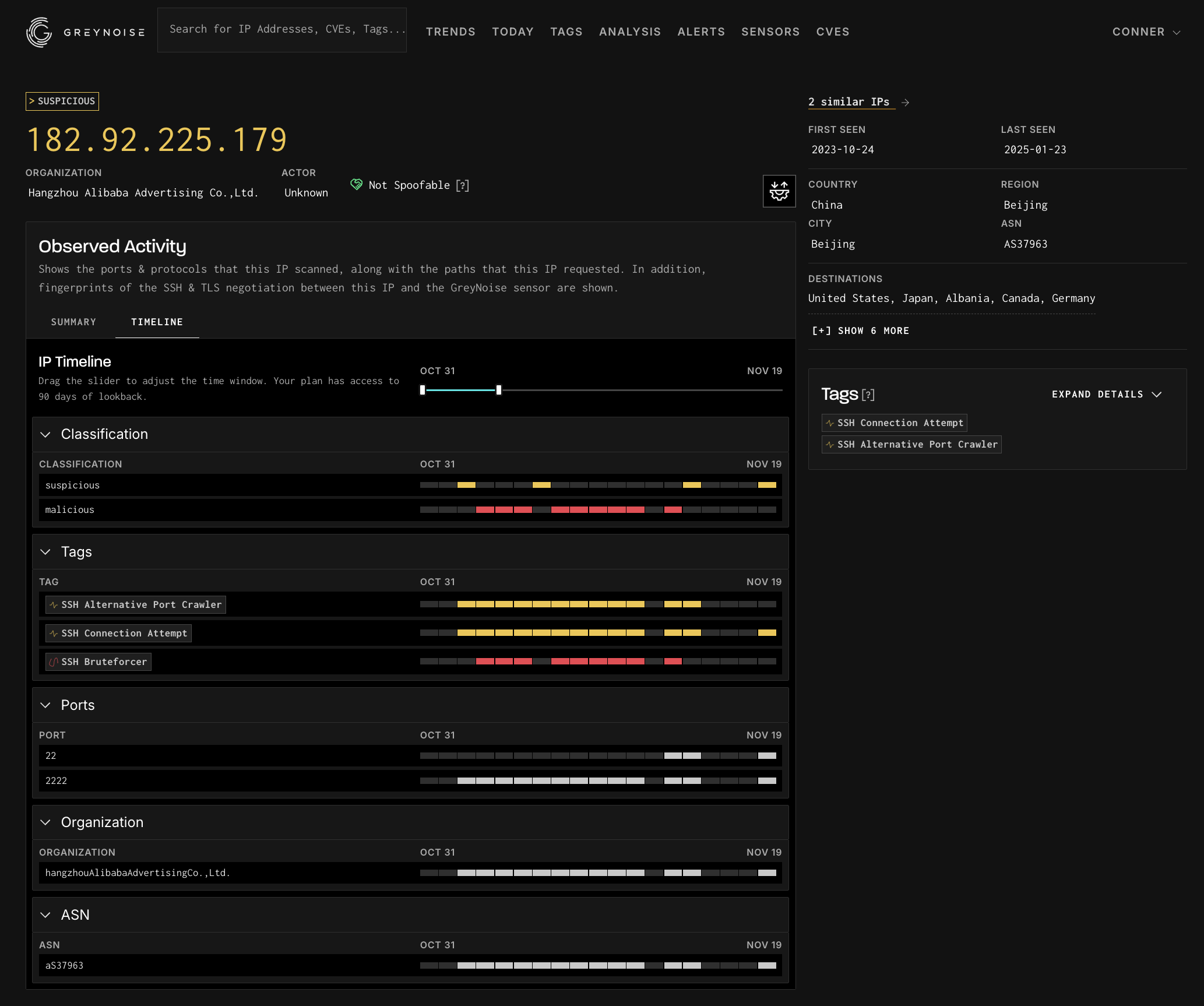Click the malicious classification row label
Viewport: 1204px width, 1006px height.
tap(69, 510)
